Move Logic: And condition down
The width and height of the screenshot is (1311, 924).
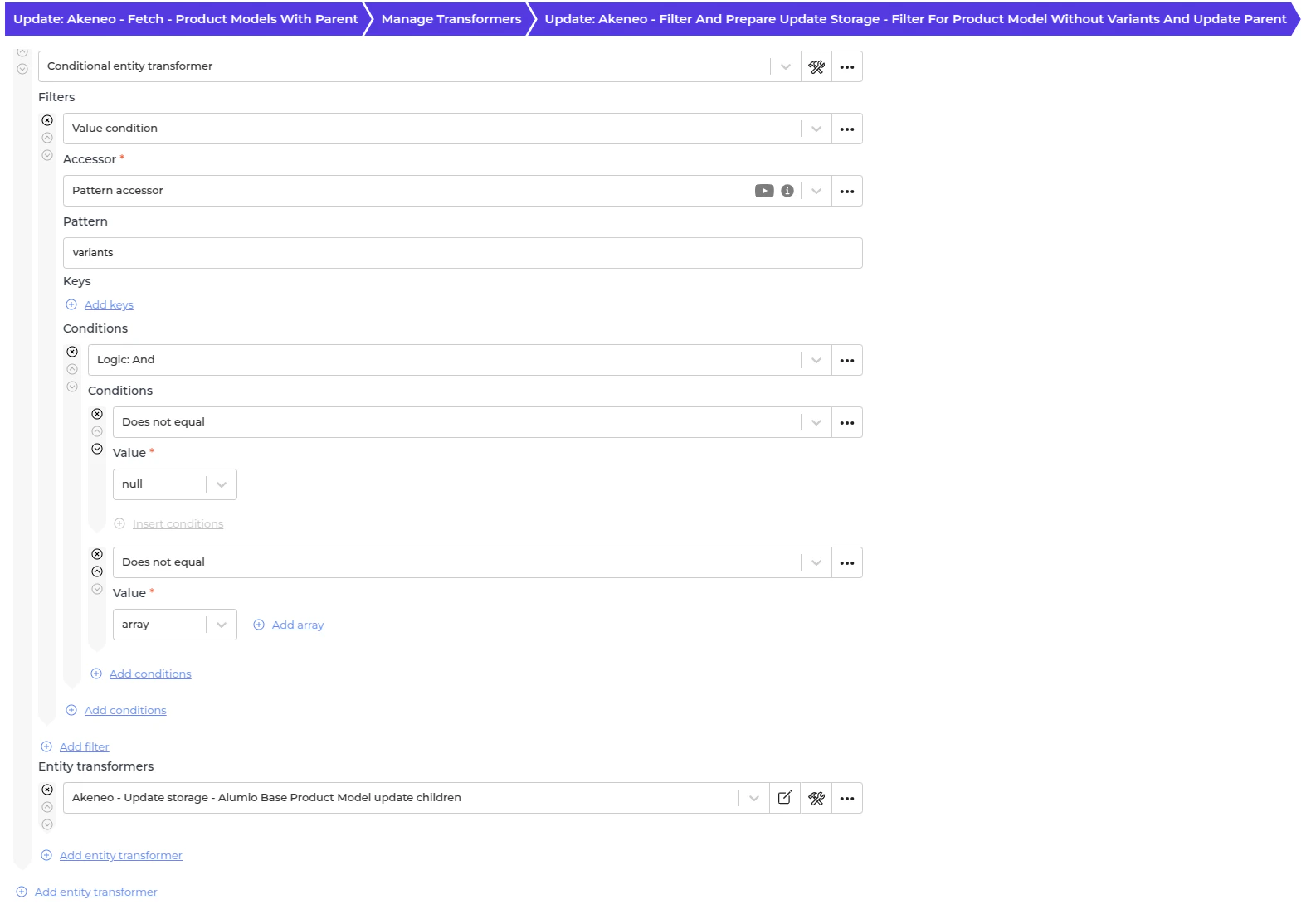72,387
